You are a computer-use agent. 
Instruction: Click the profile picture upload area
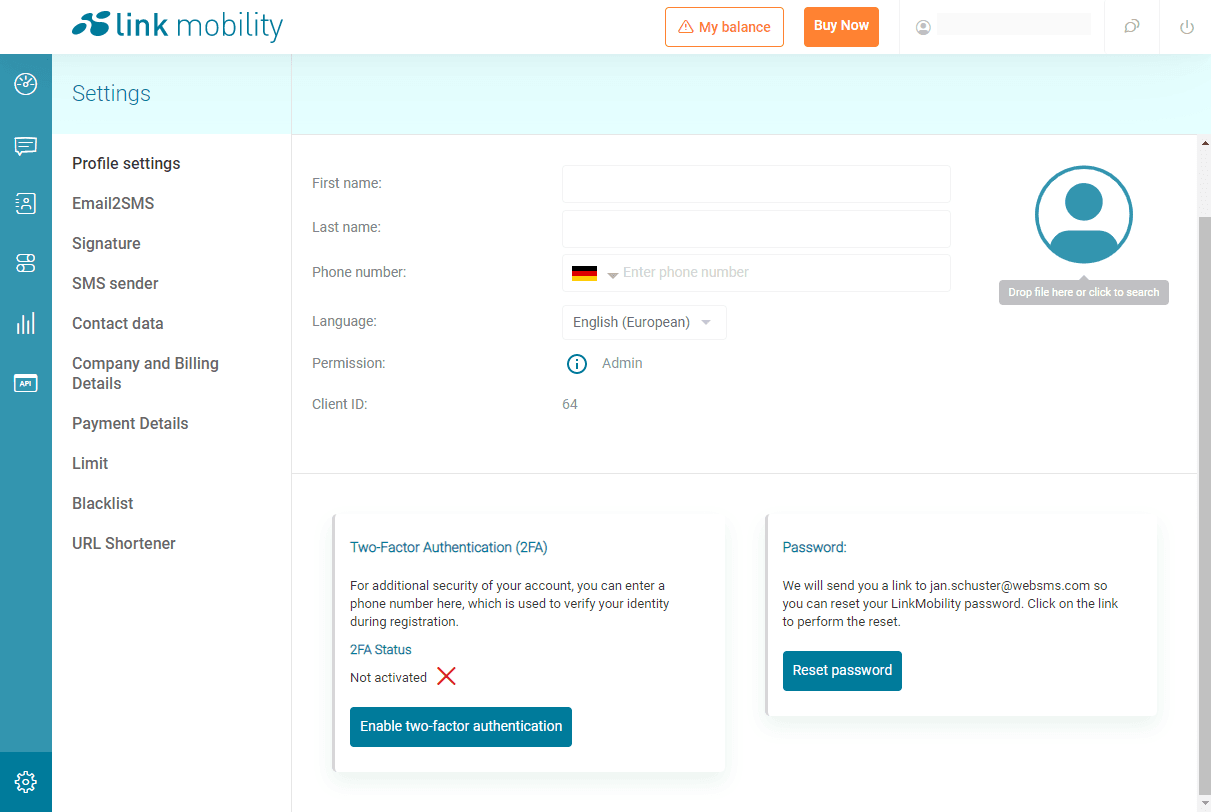pyautogui.click(x=1083, y=214)
